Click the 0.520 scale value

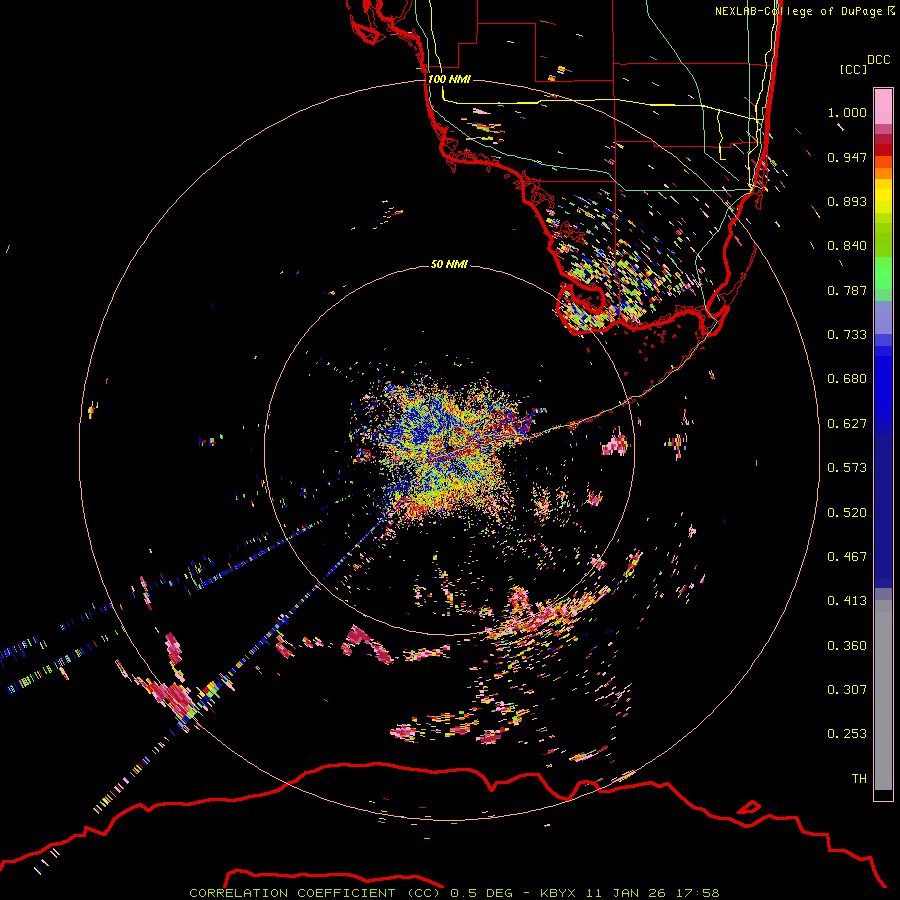click(x=847, y=513)
